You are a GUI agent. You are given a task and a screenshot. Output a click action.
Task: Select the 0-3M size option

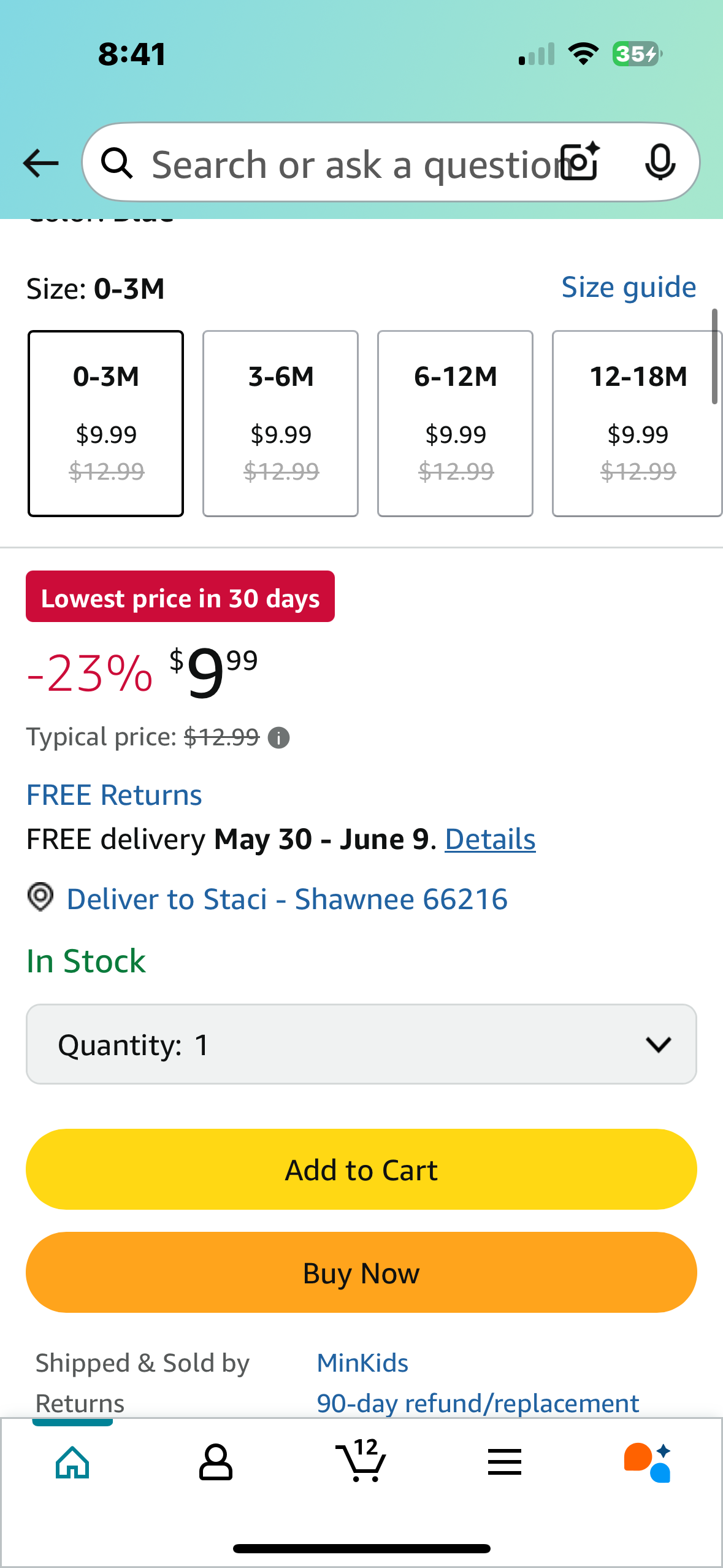point(105,423)
